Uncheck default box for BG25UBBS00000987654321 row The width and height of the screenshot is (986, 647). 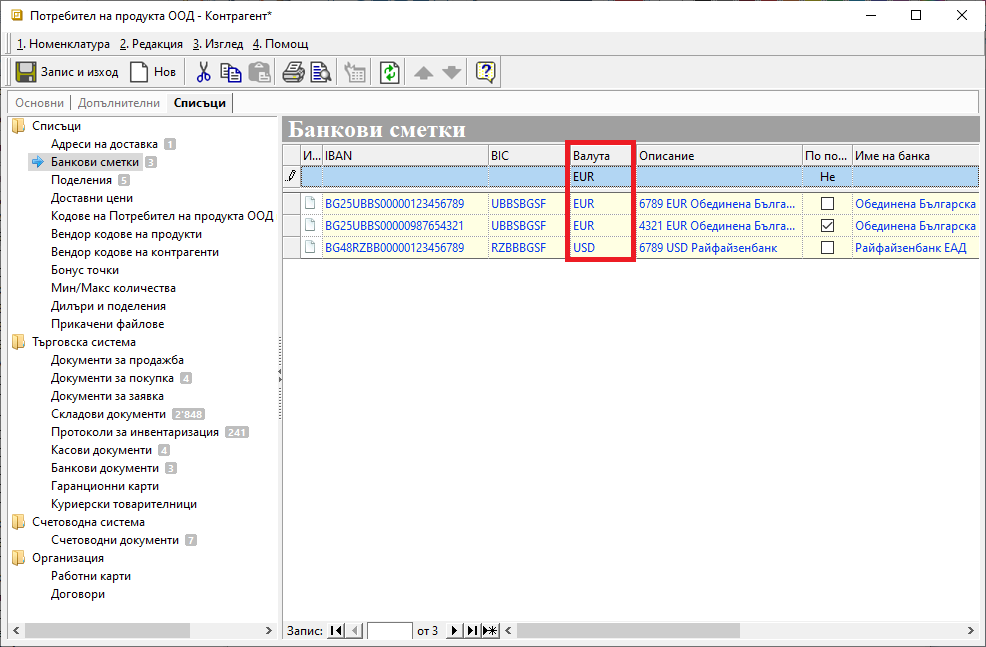[x=827, y=225]
